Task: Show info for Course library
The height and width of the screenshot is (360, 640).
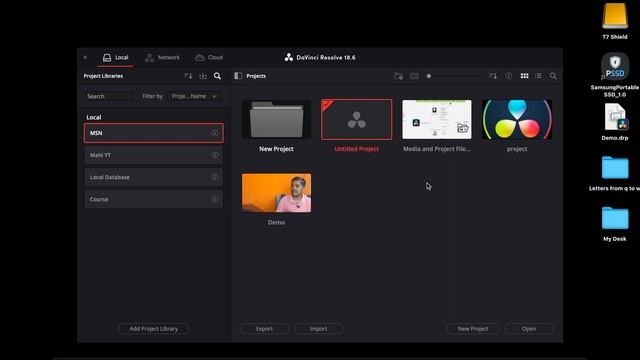Action: click(x=215, y=199)
